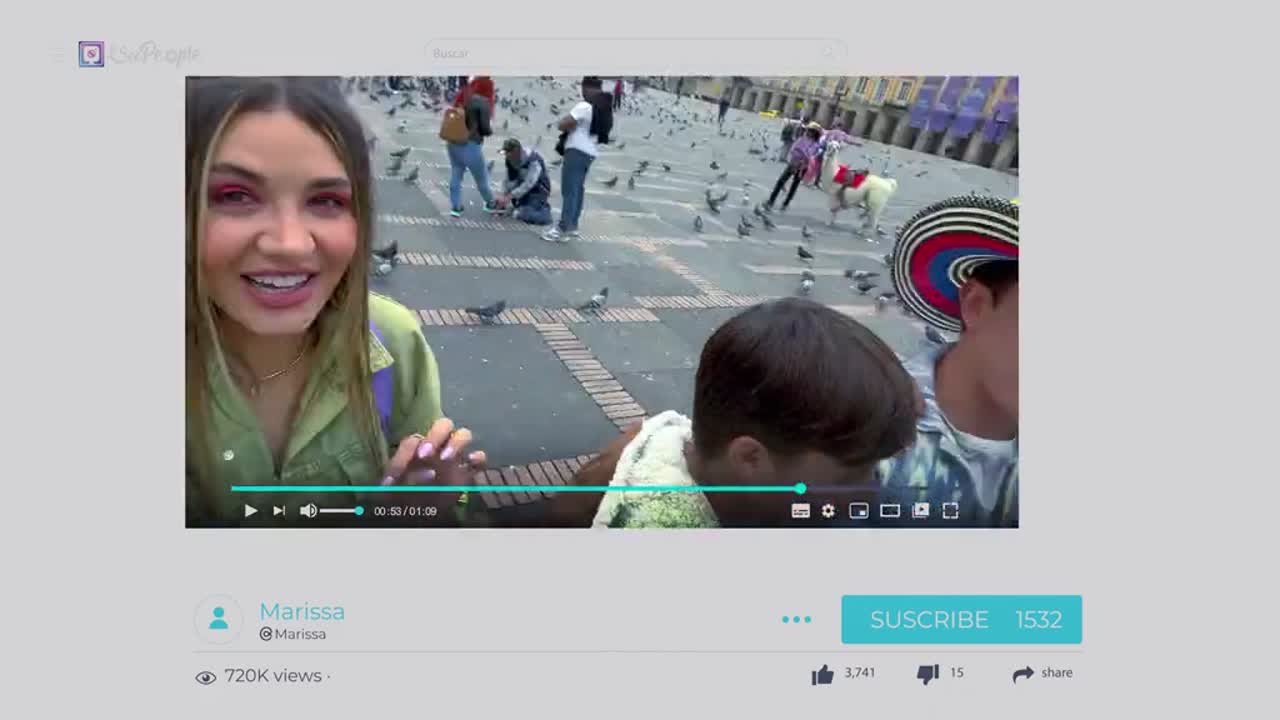This screenshot has width=1280, height=720.
Task: Mute the video with the speaker icon
Action: point(308,511)
